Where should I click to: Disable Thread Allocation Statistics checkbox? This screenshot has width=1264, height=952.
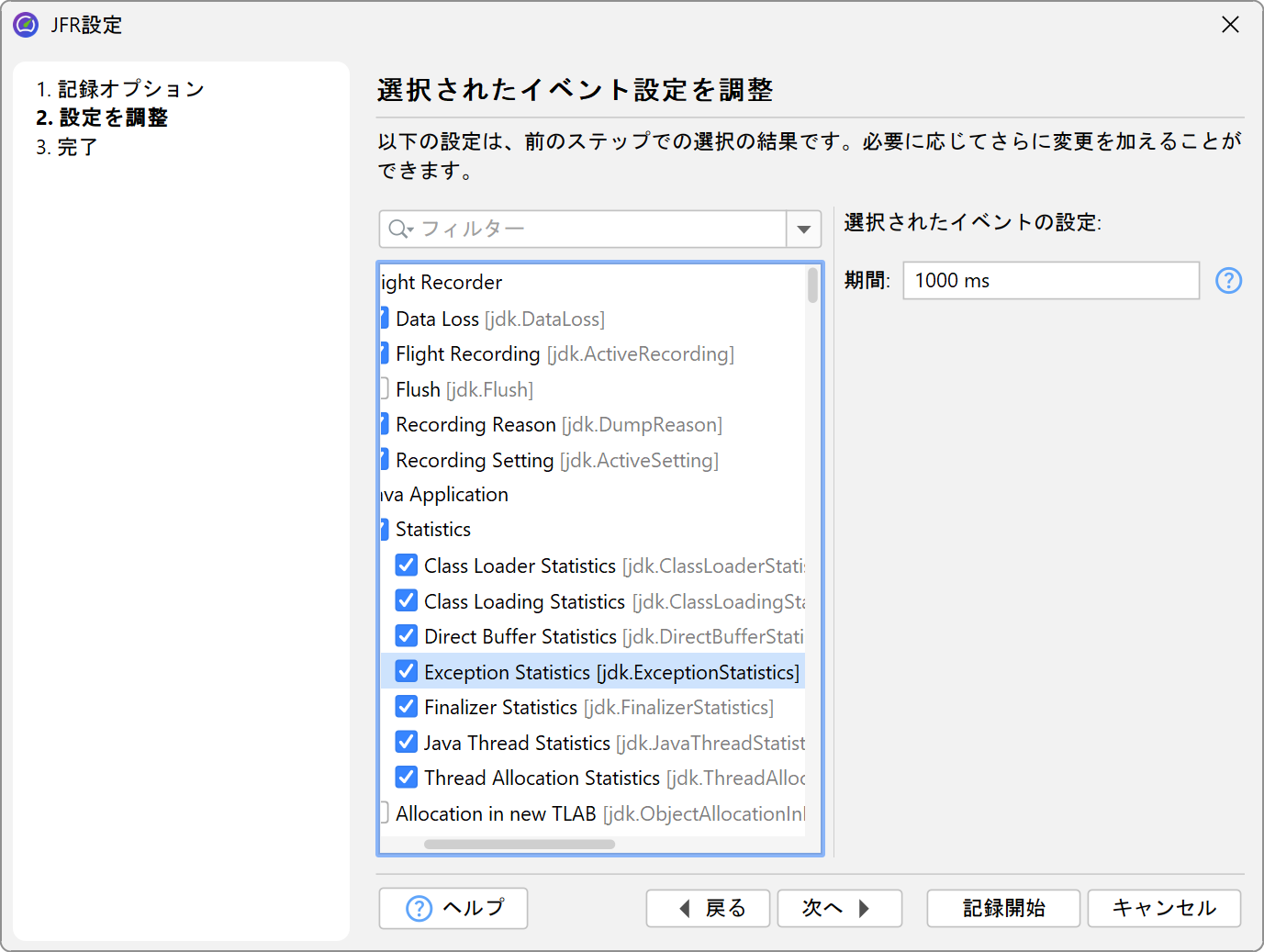point(406,778)
